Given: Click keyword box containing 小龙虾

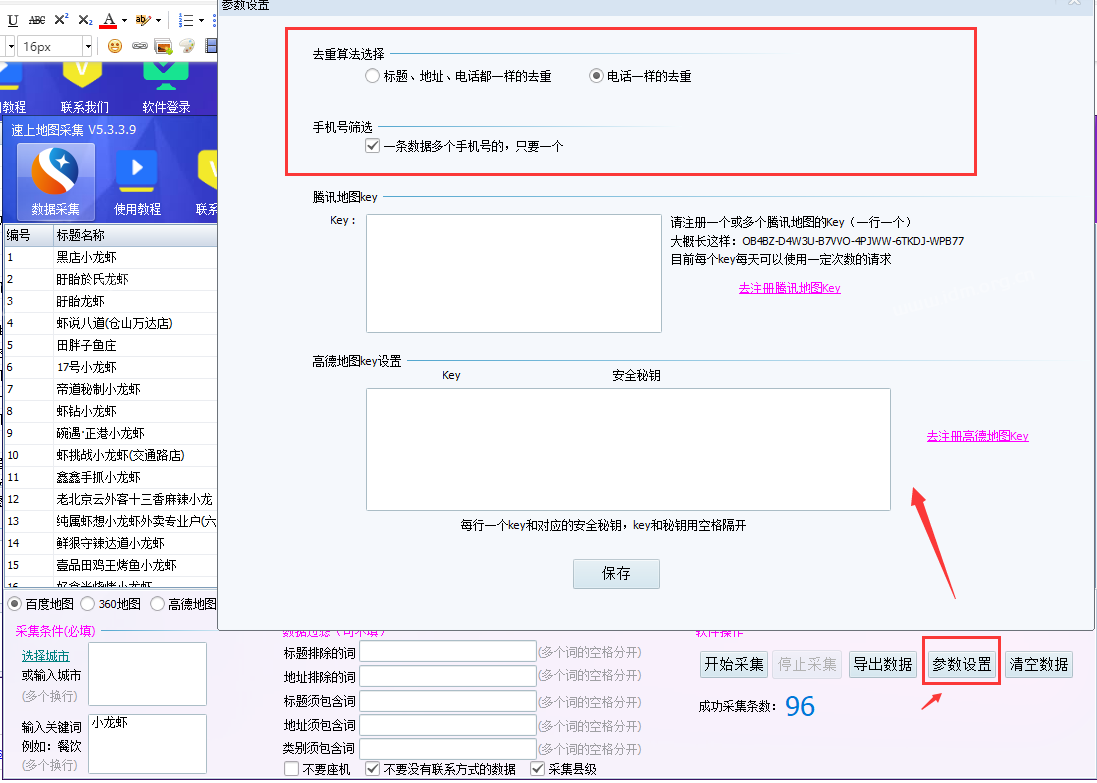Looking at the screenshot, I should click(x=147, y=743).
